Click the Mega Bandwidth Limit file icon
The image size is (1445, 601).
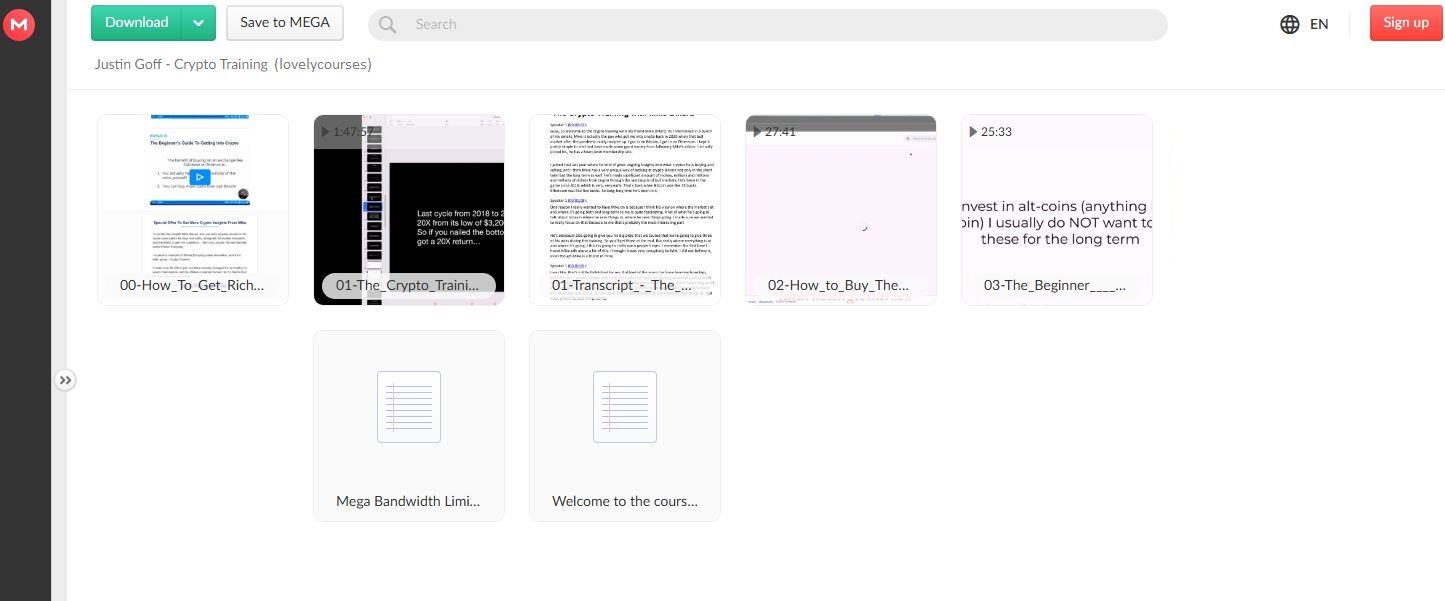tap(409, 407)
